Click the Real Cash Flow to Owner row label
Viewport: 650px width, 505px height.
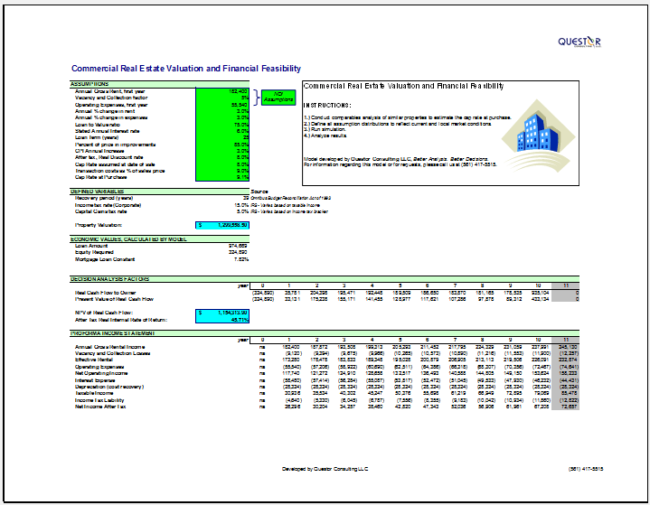pyautogui.click(x=105, y=293)
